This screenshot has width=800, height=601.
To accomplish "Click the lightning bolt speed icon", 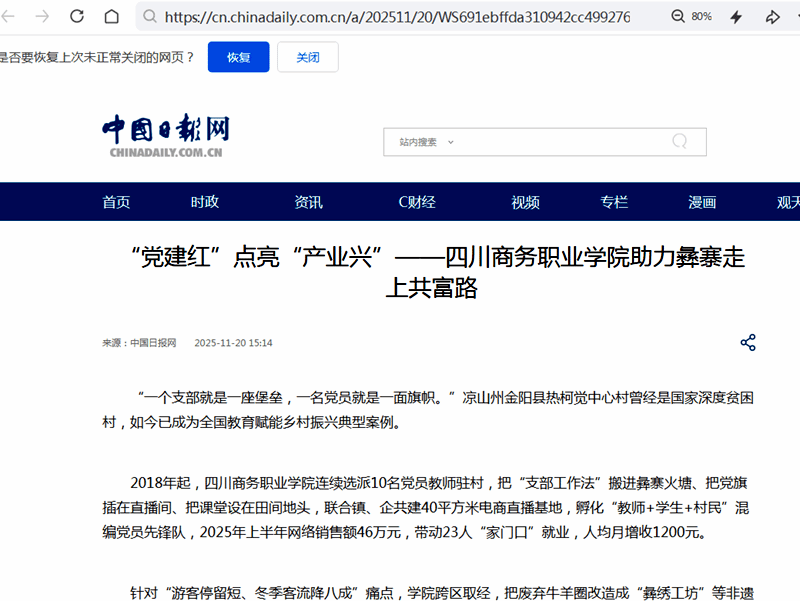I will [x=736, y=17].
